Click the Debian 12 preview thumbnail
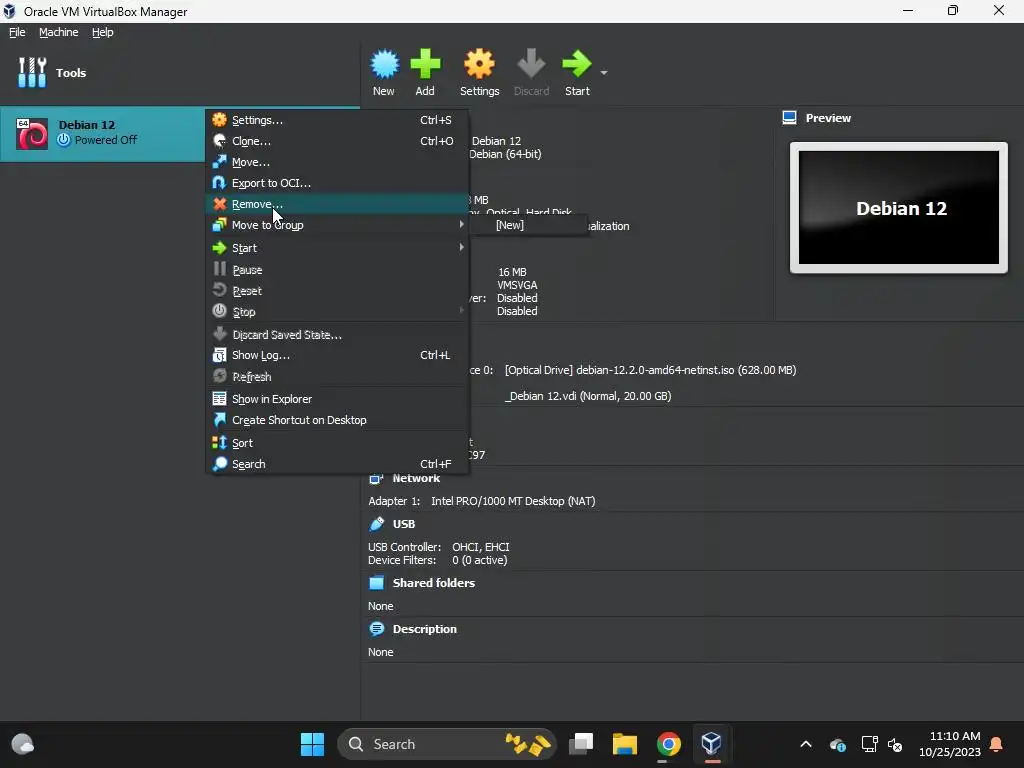This screenshot has width=1024, height=768. tap(899, 208)
